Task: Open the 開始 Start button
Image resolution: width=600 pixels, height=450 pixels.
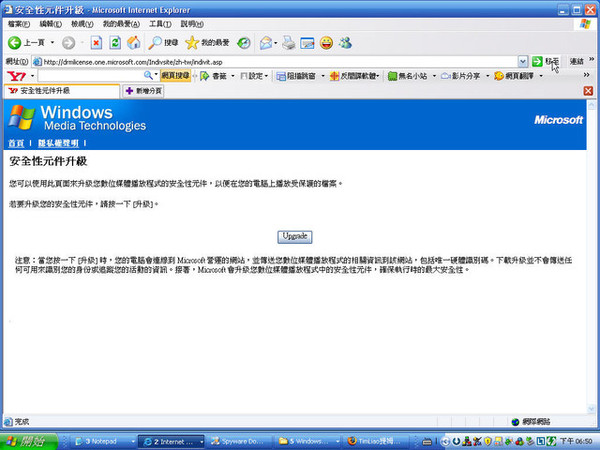Action: (x=28, y=442)
